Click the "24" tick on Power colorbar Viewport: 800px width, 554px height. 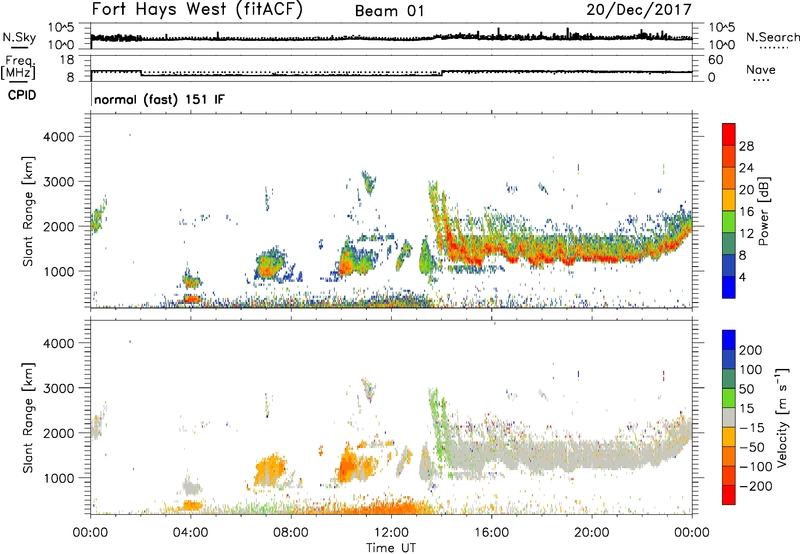click(x=746, y=168)
